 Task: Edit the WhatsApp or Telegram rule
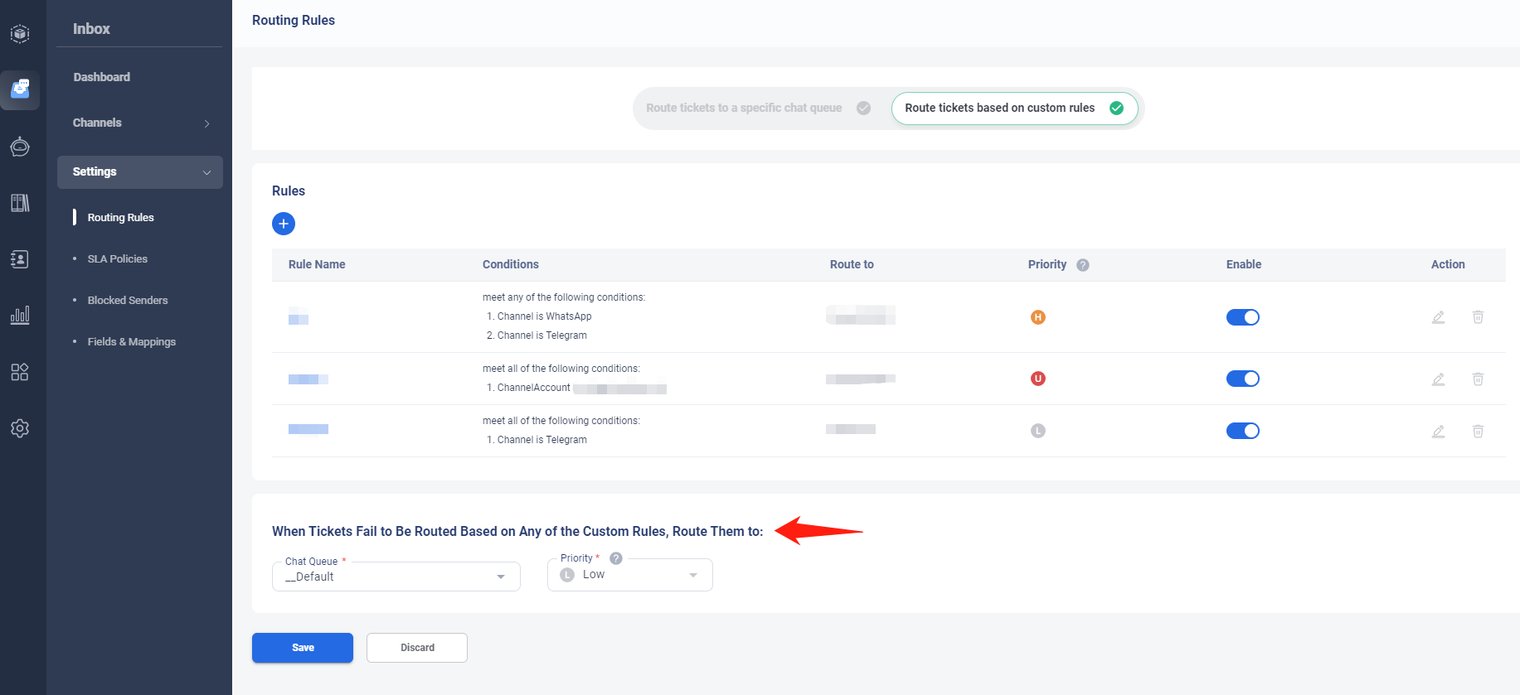[1438, 317]
